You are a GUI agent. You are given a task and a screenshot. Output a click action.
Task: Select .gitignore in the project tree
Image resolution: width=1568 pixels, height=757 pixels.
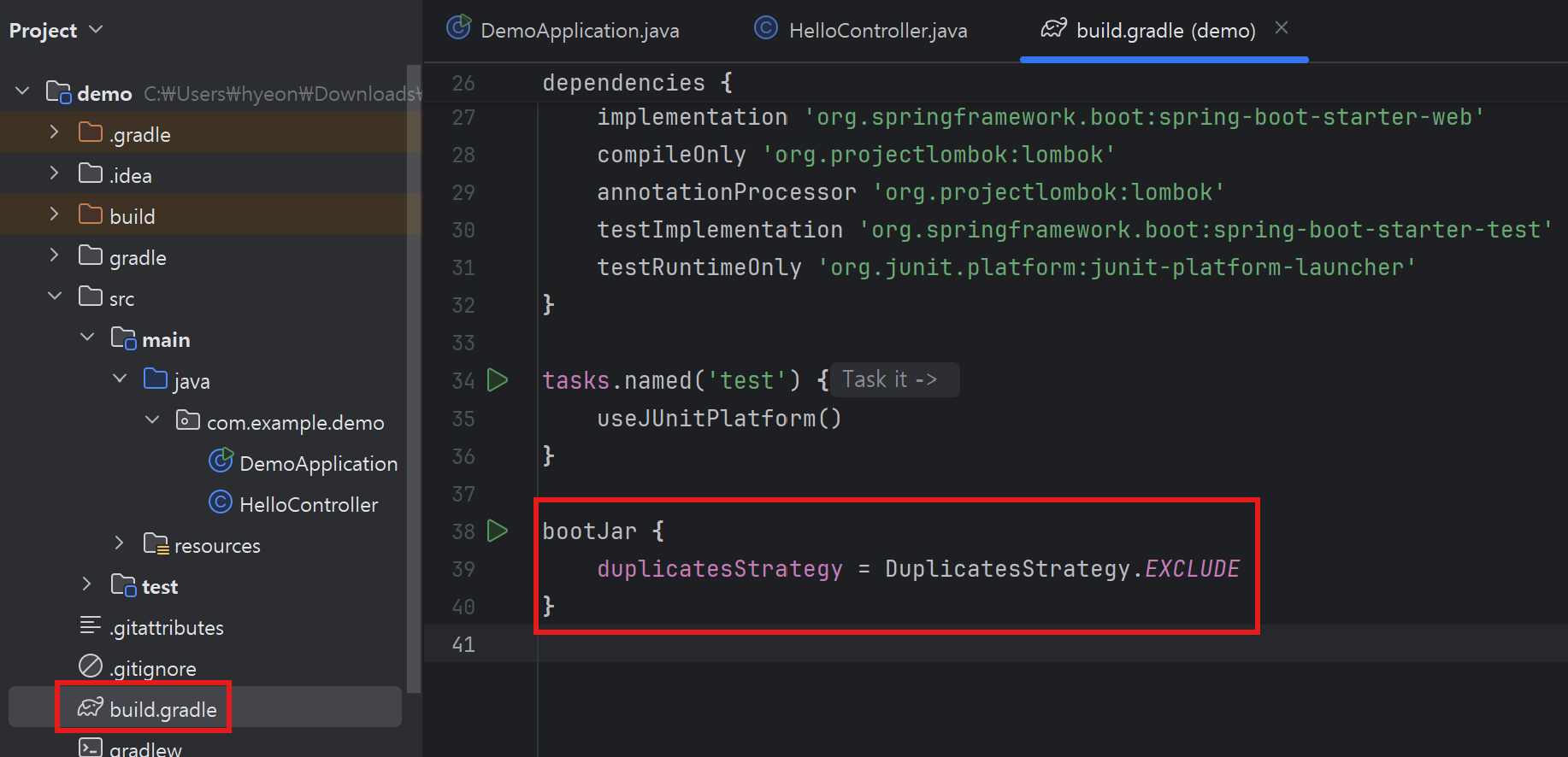[152, 668]
